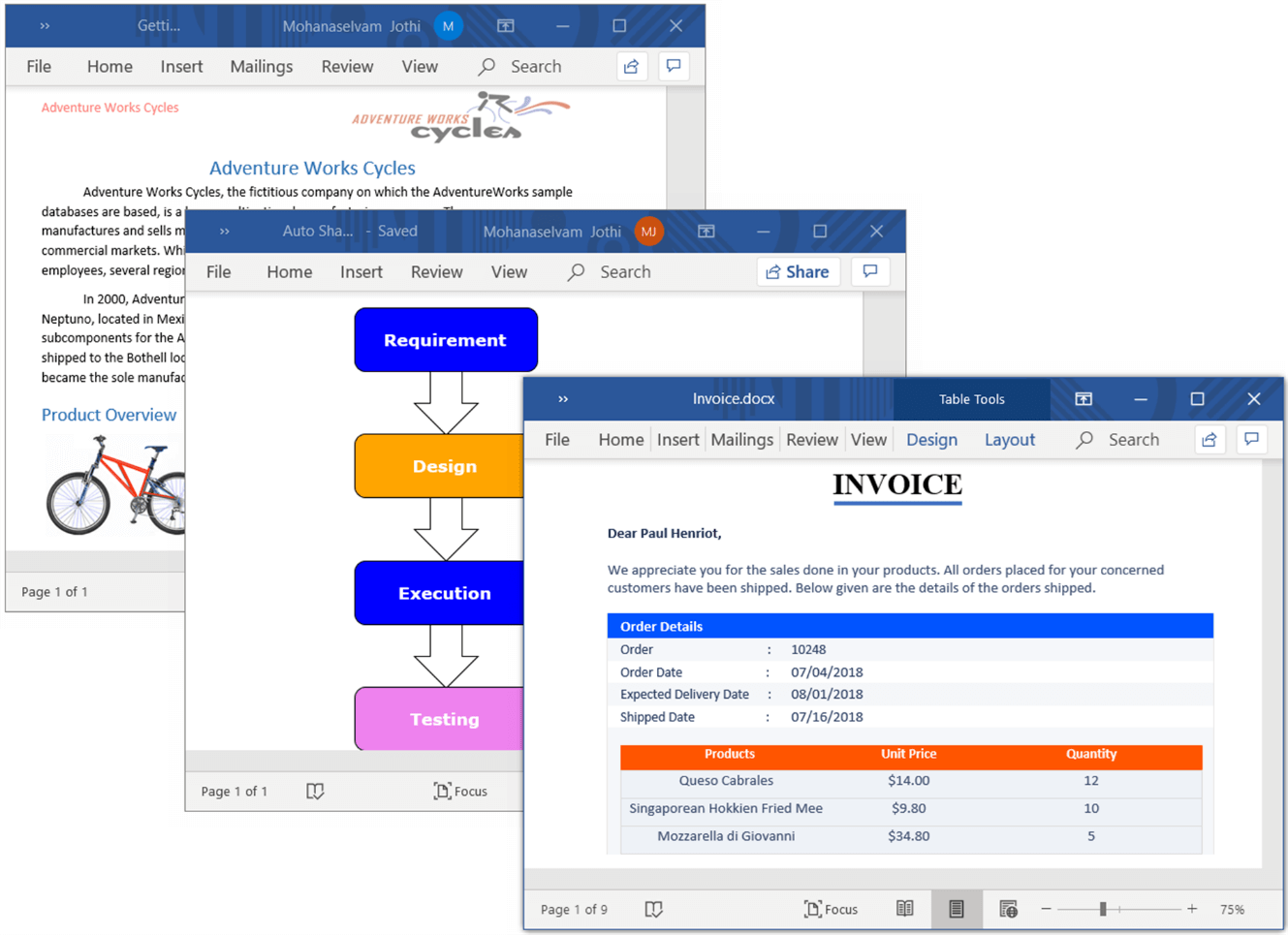Enable Focus mode in the Invoice window
The image size is (1288, 935).
pyautogui.click(x=831, y=909)
